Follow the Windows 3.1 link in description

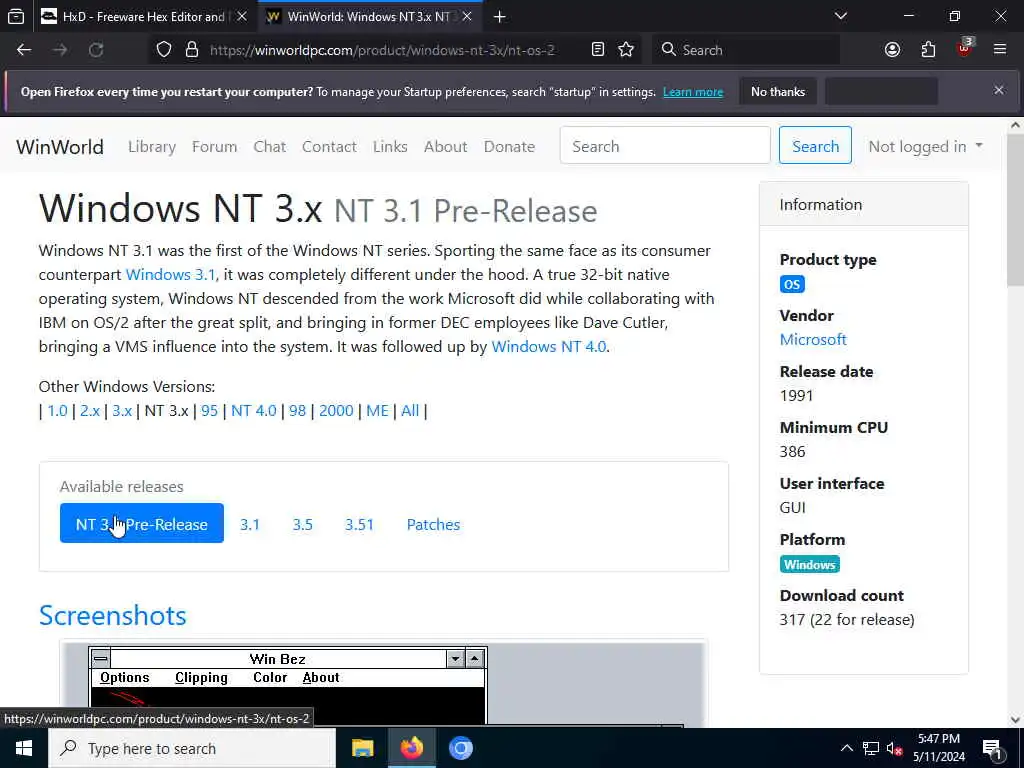click(x=170, y=274)
